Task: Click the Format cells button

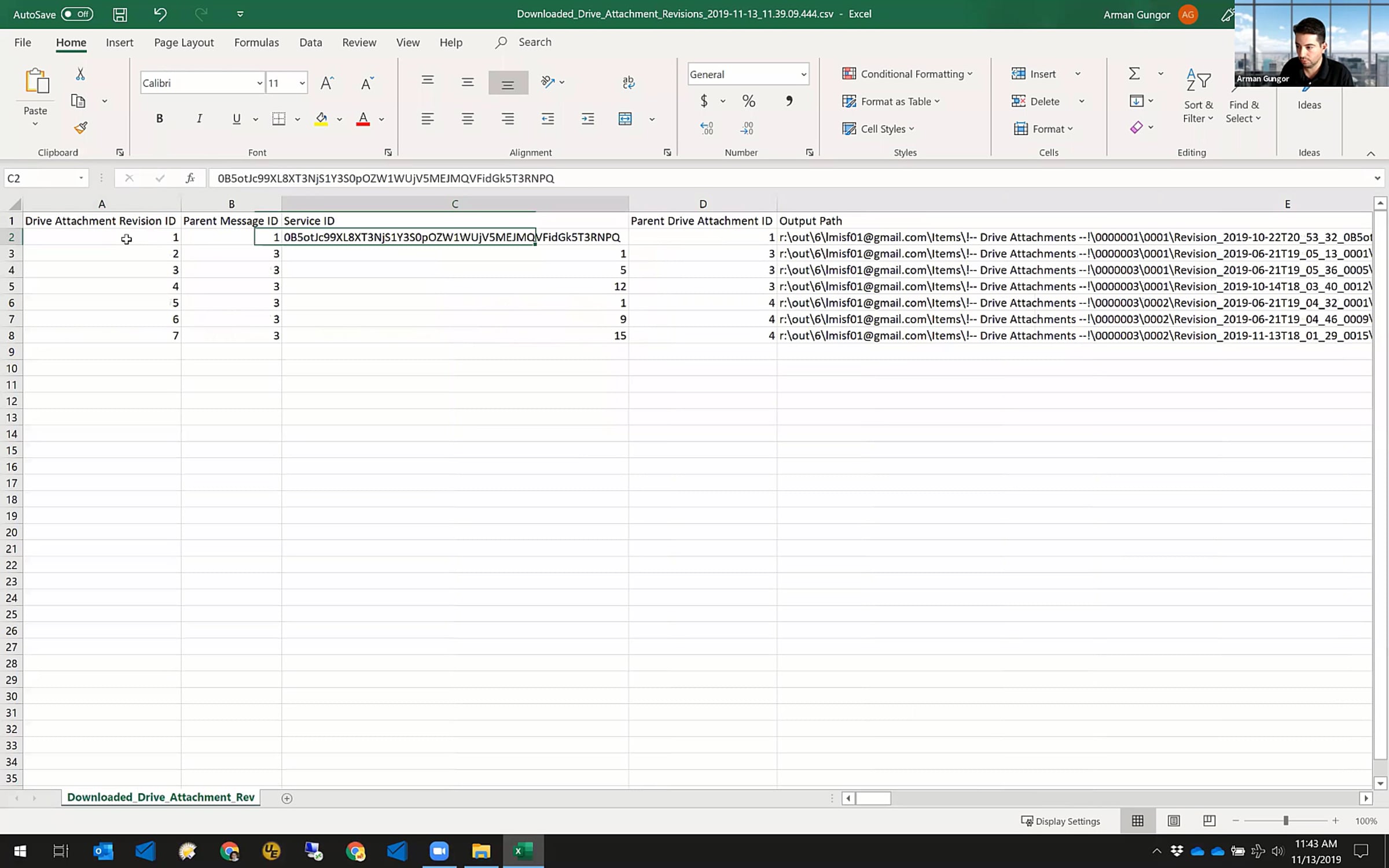Action: pyautogui.click(x=1043, y=129)
